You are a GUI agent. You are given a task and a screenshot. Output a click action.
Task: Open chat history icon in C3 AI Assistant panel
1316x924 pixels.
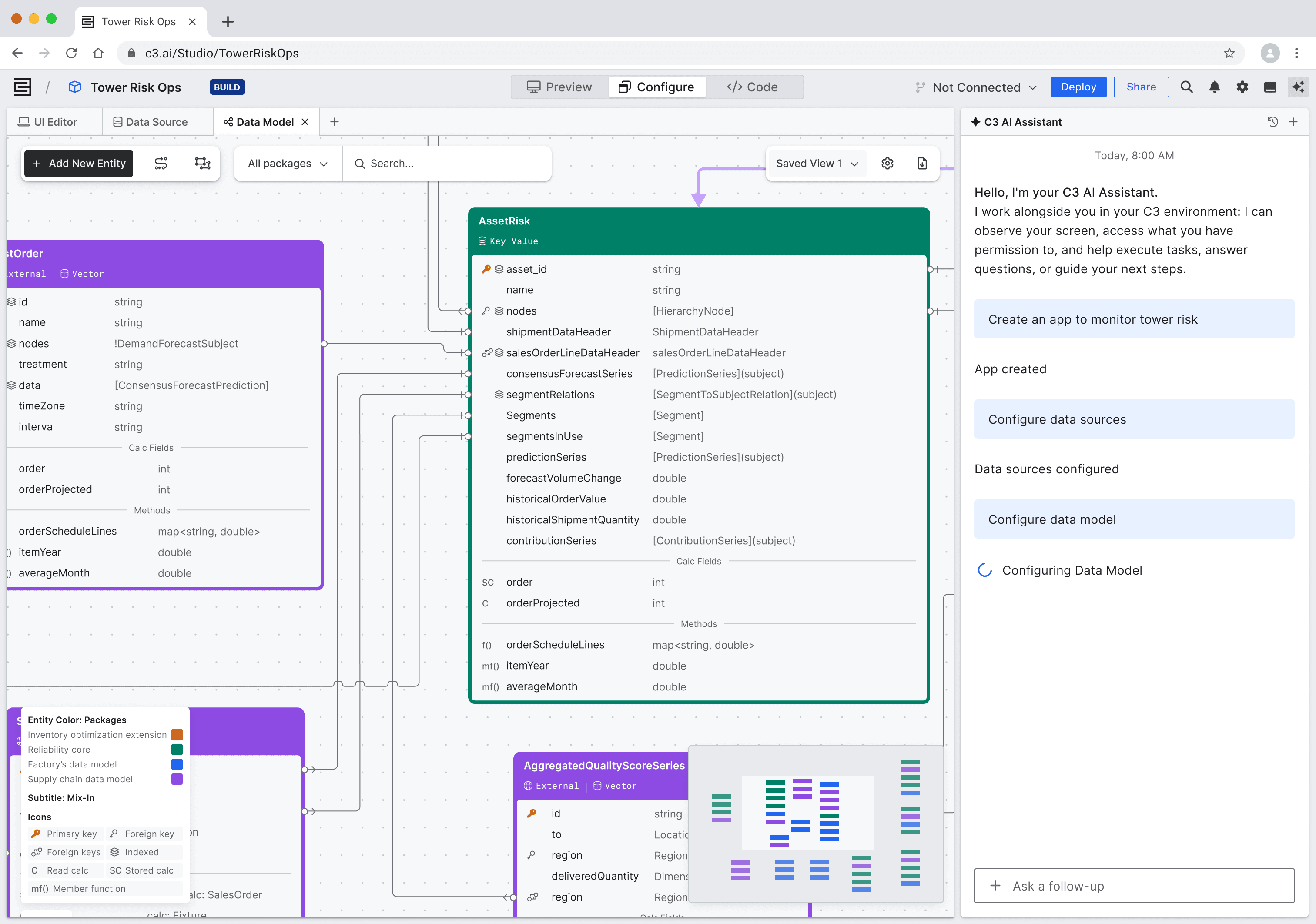[1272, 121]
